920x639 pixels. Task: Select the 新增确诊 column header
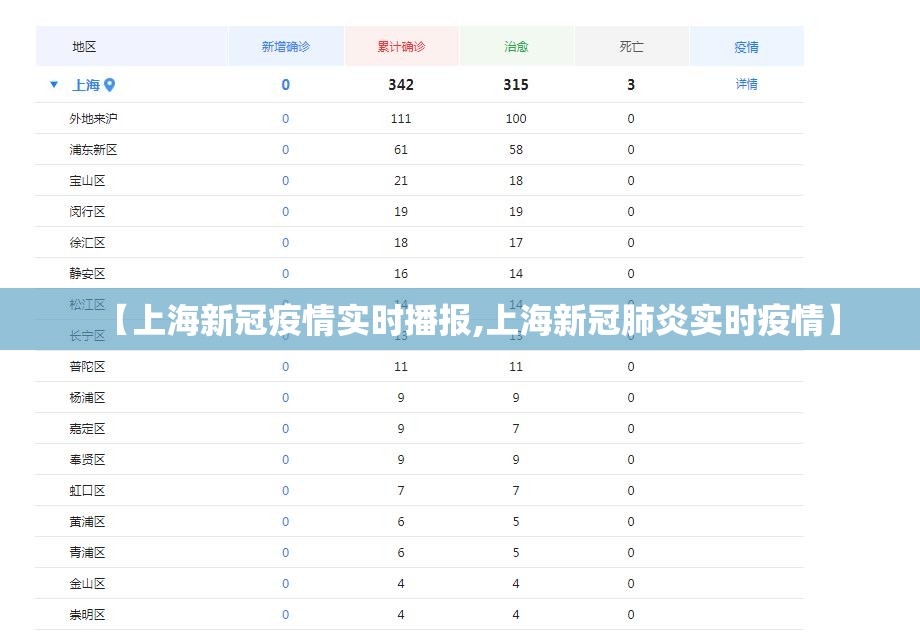point(286,47)
